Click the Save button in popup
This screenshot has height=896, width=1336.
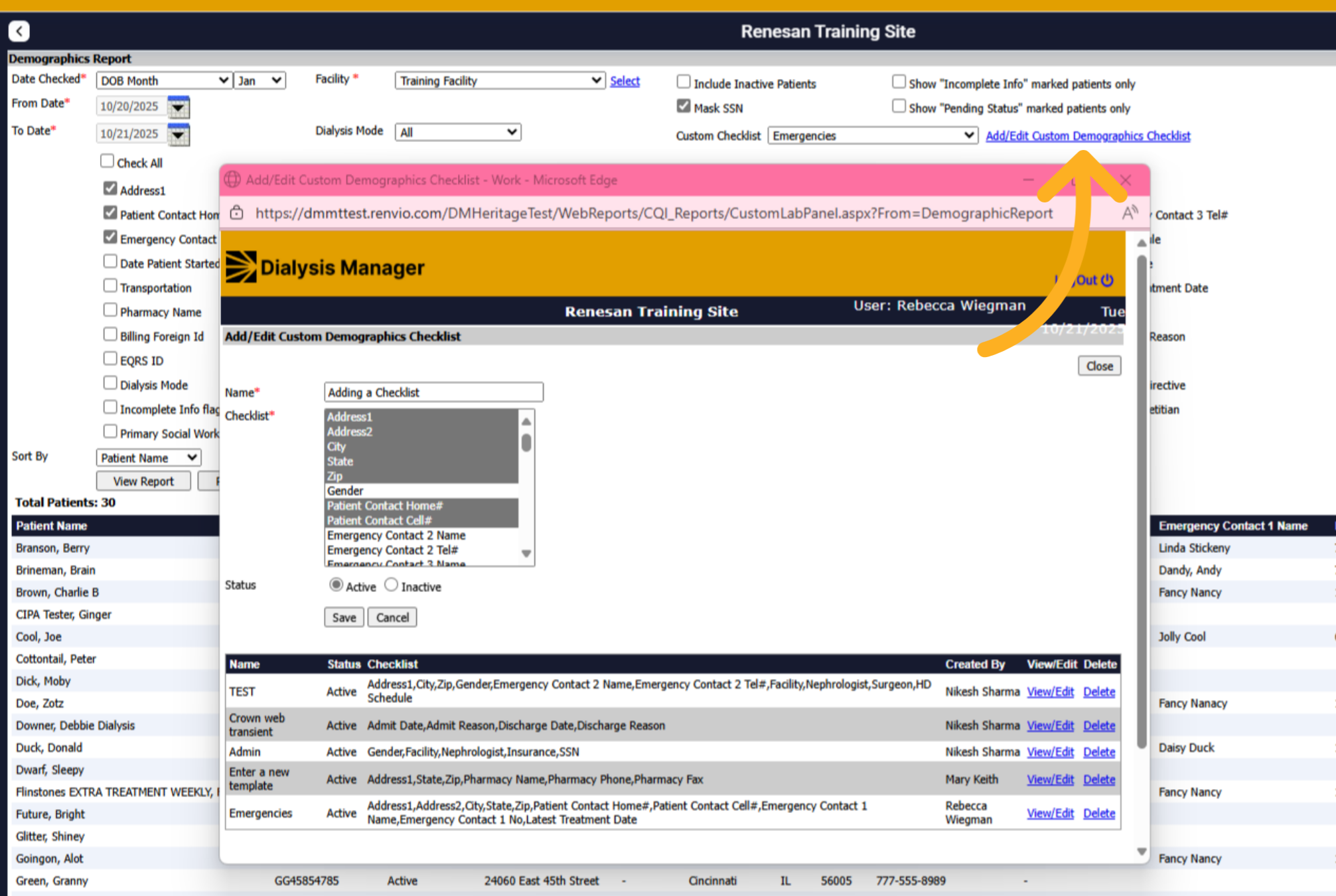[344, 617]
